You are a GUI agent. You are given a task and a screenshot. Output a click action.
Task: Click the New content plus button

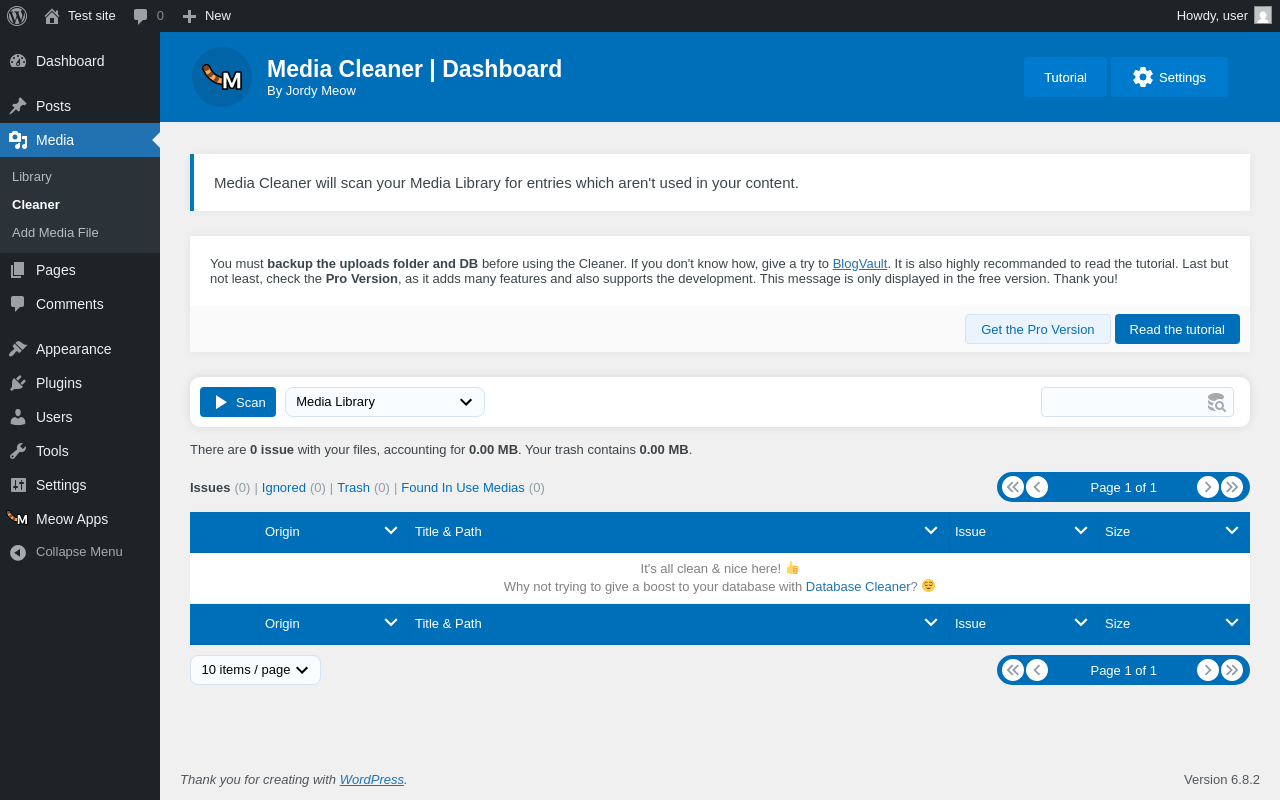207,16
